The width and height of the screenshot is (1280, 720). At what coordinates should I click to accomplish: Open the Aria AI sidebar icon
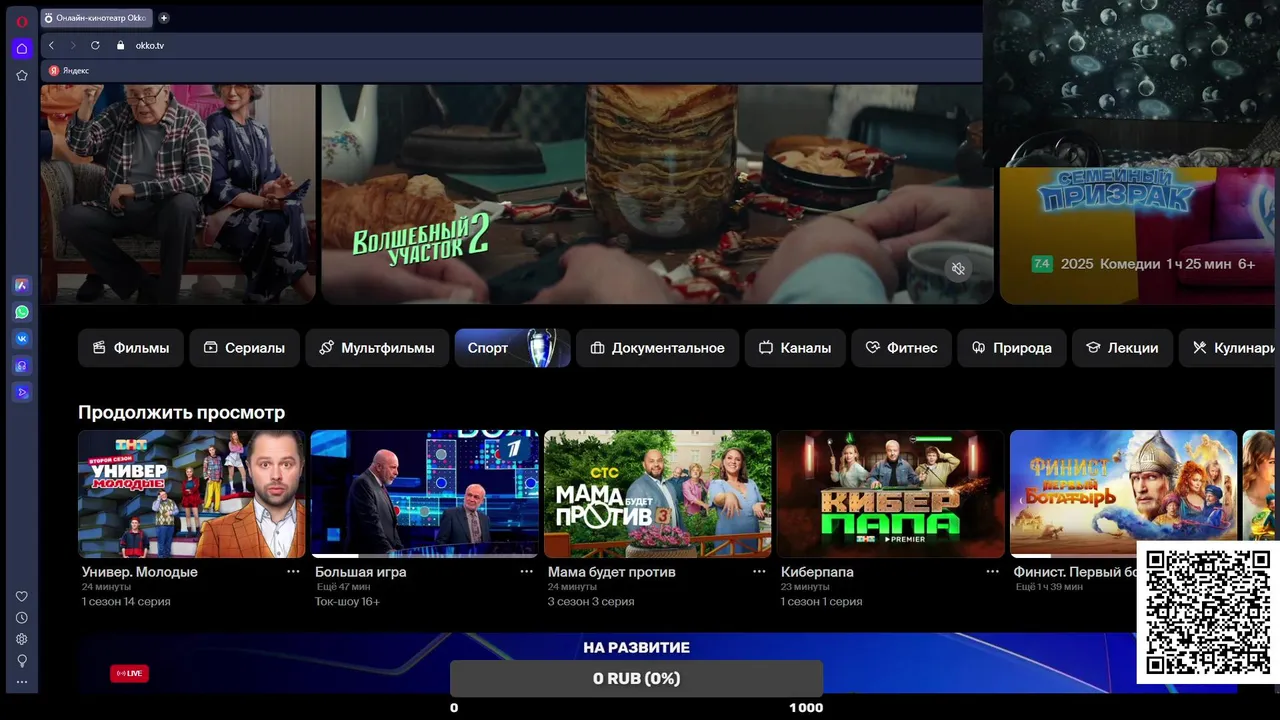point(21,285)
